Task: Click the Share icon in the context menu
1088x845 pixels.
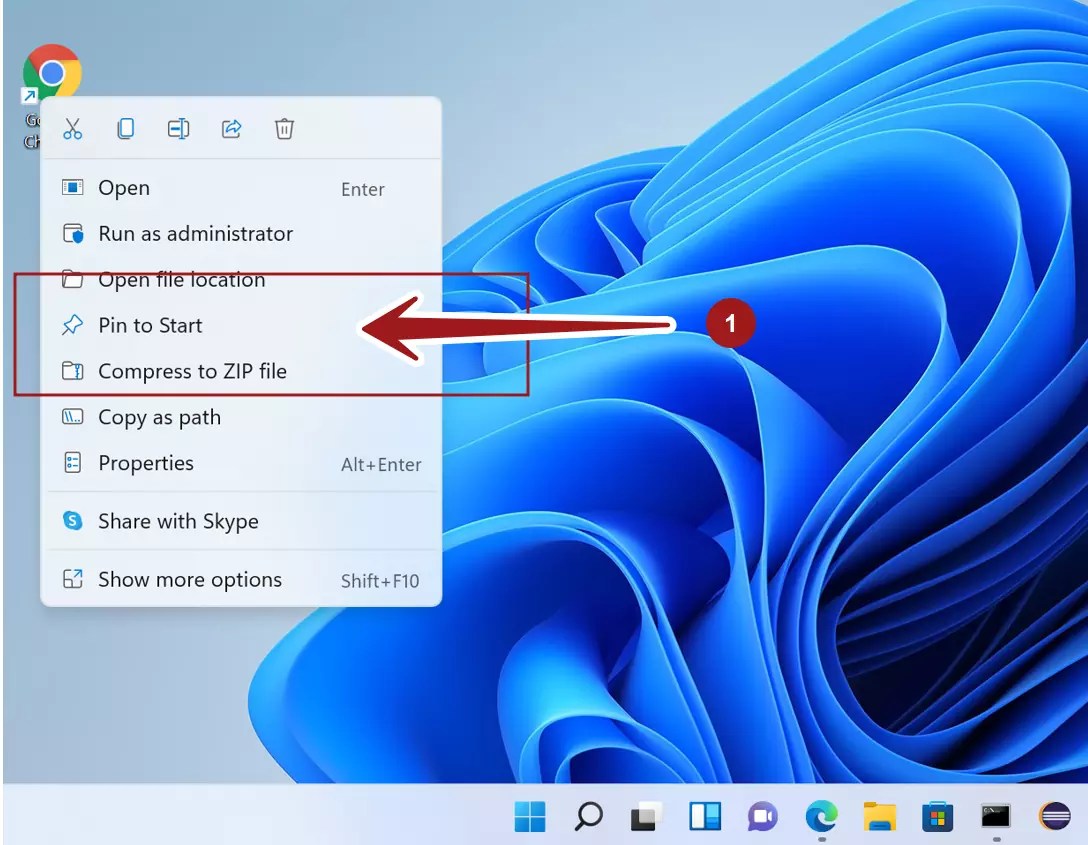Action: point(231,129)
